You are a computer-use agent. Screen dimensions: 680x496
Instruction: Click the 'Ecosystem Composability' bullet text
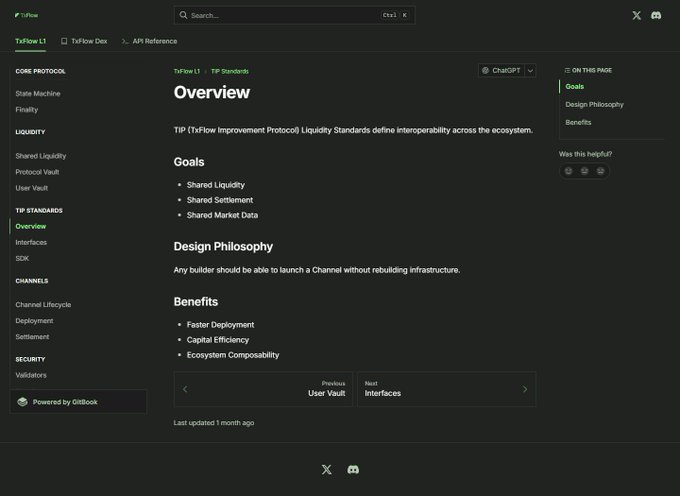(233, 355)
